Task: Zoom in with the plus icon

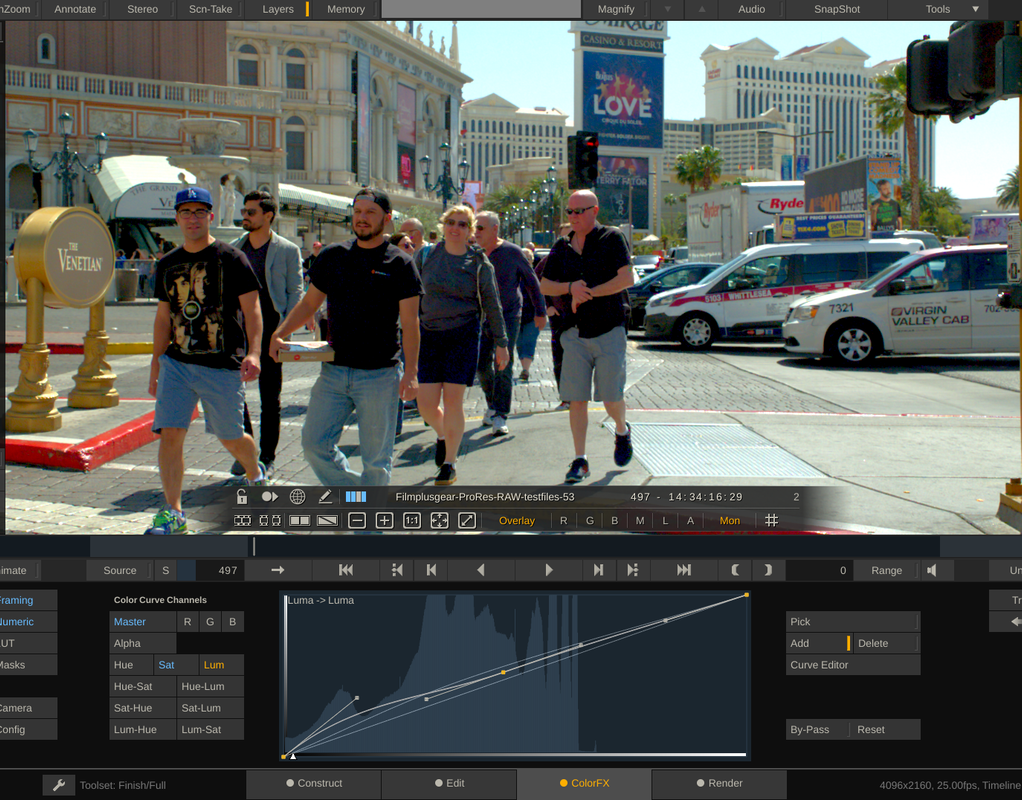Action: tap(385, 520)
